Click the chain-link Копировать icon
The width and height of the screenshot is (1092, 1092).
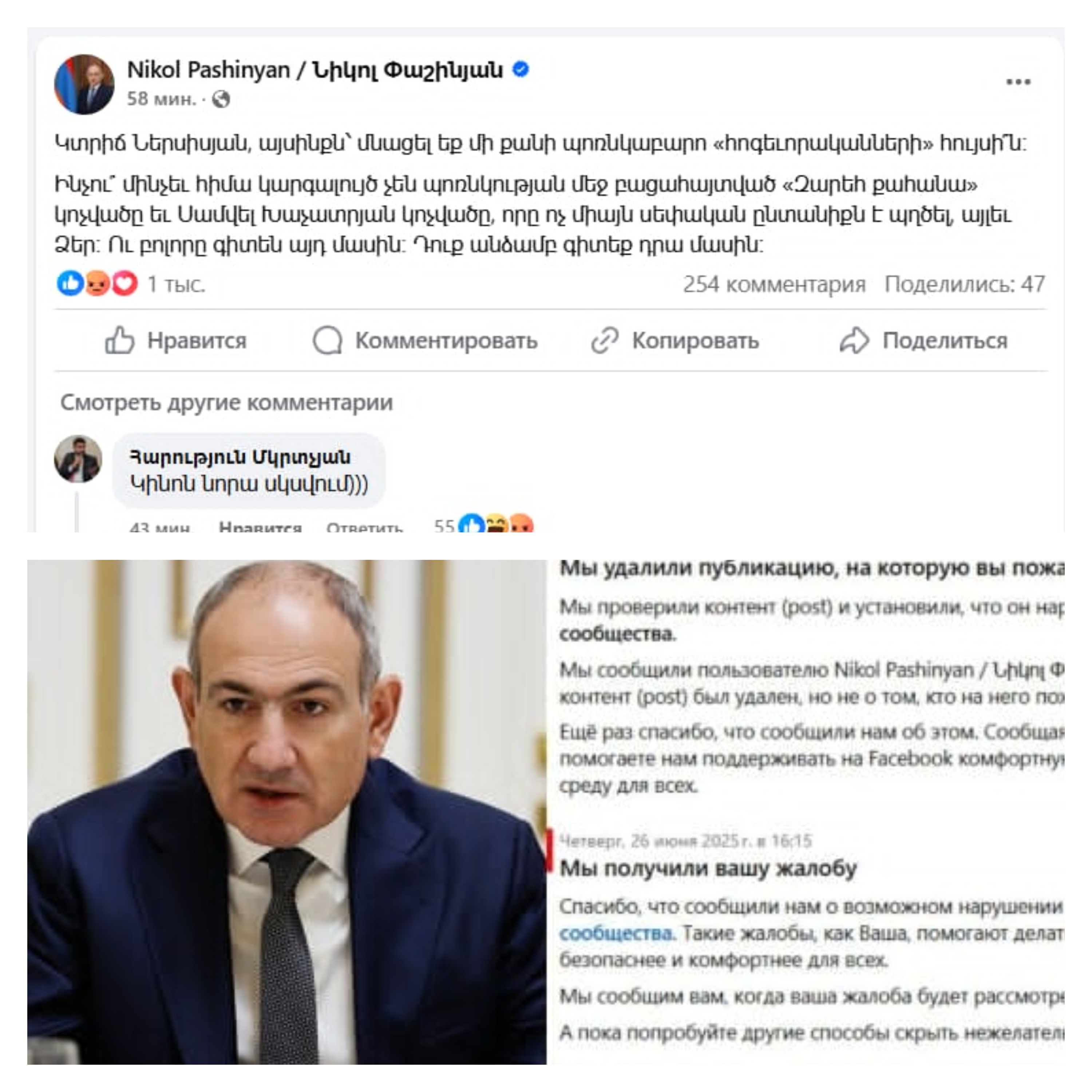tap(605, 340)
